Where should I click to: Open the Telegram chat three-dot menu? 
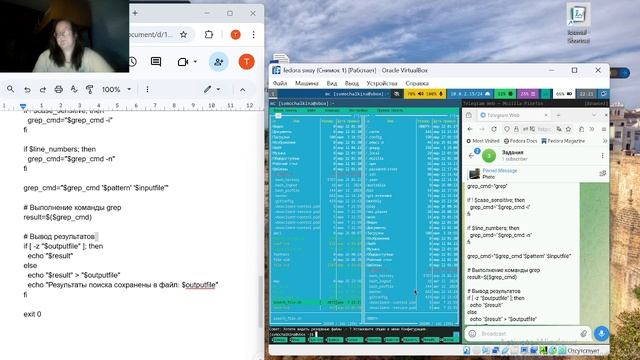coord(602,156)
